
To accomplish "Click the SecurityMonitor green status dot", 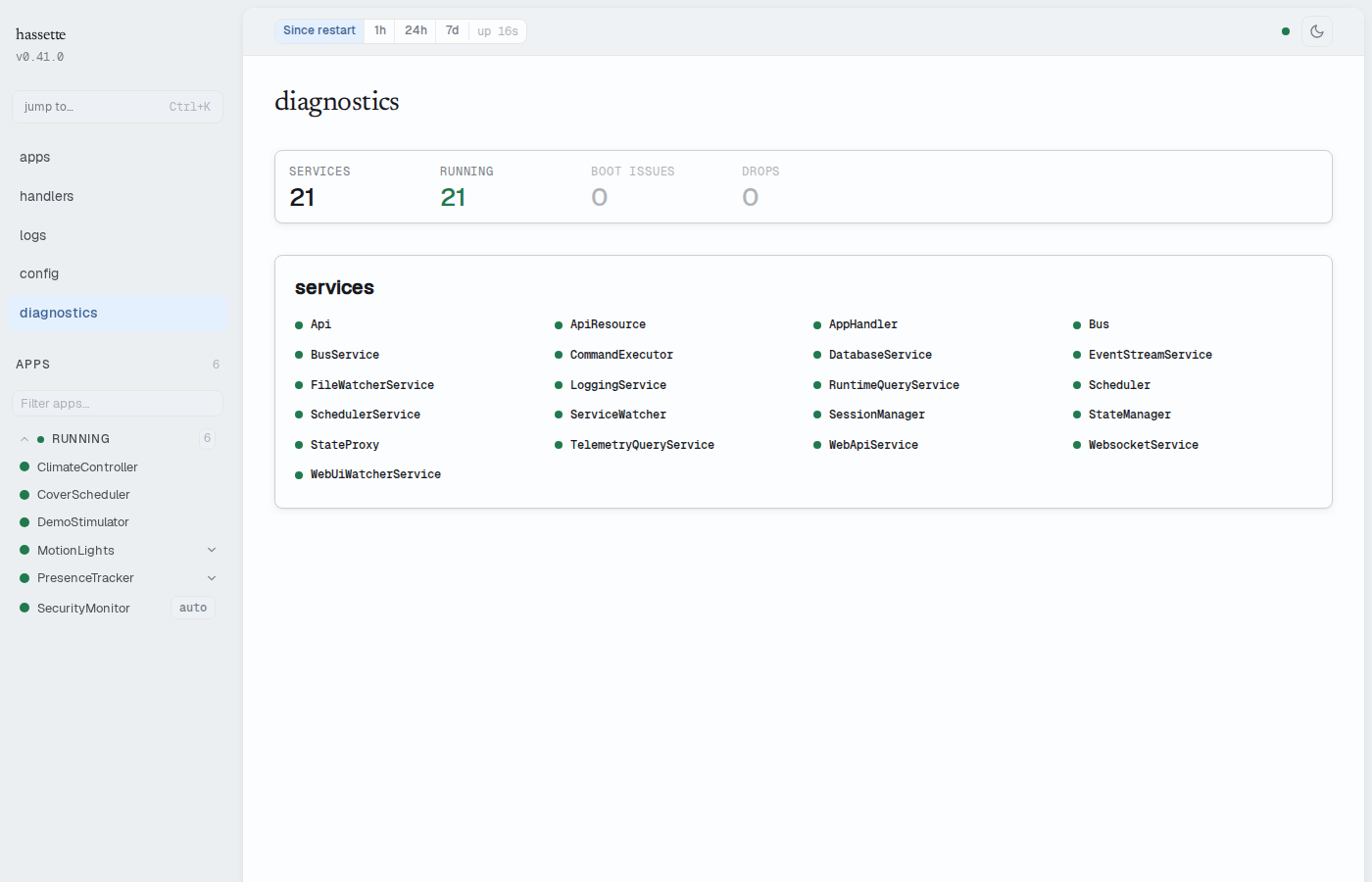I will point(24,608).
